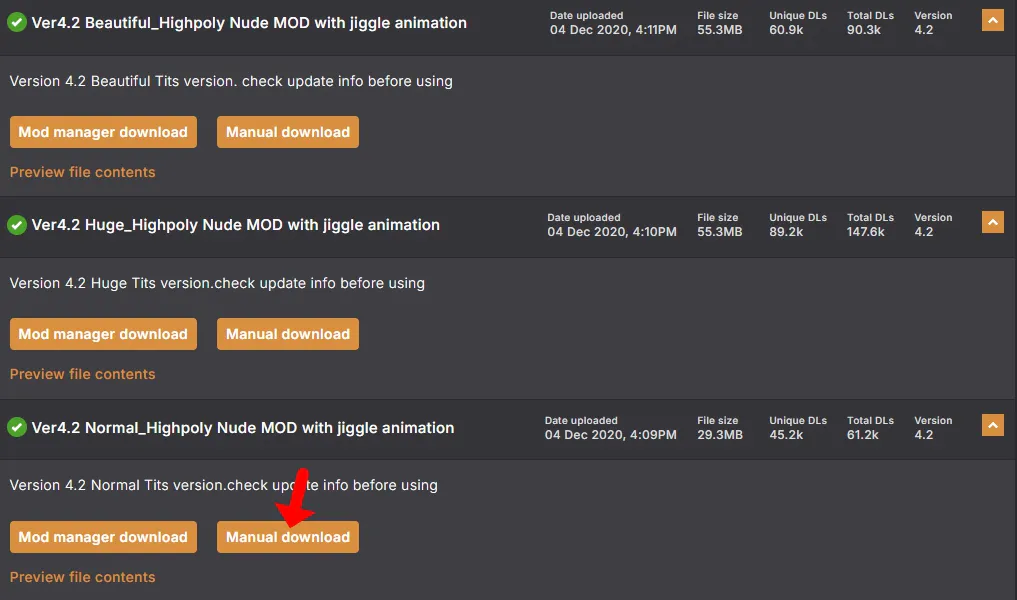Choose Manual download for Huge_Highpoly file
The width and height of the screenshot is (1017, 600).
(x=287, y=334)
